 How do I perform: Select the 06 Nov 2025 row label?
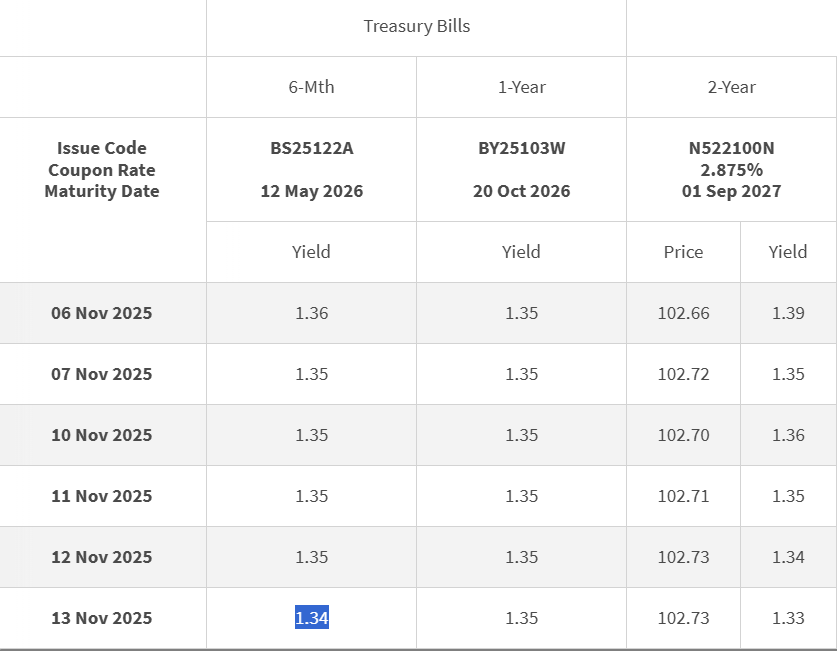coord(101,313)
